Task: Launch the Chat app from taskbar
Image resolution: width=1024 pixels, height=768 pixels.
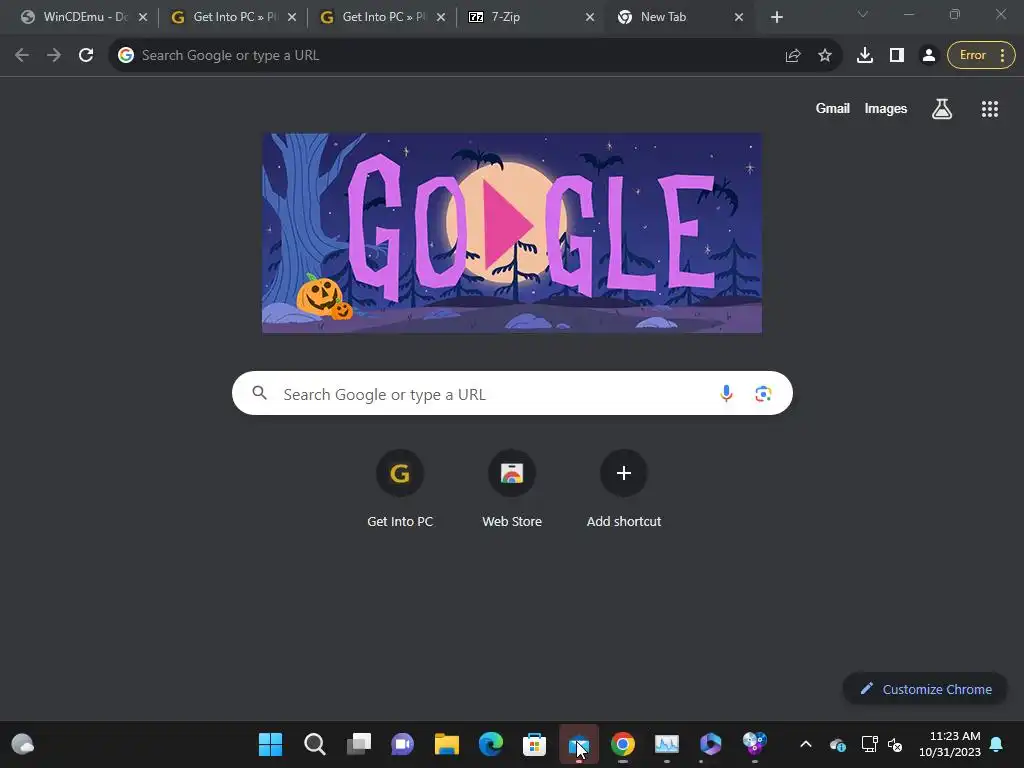Action: [x=402, y=744]
